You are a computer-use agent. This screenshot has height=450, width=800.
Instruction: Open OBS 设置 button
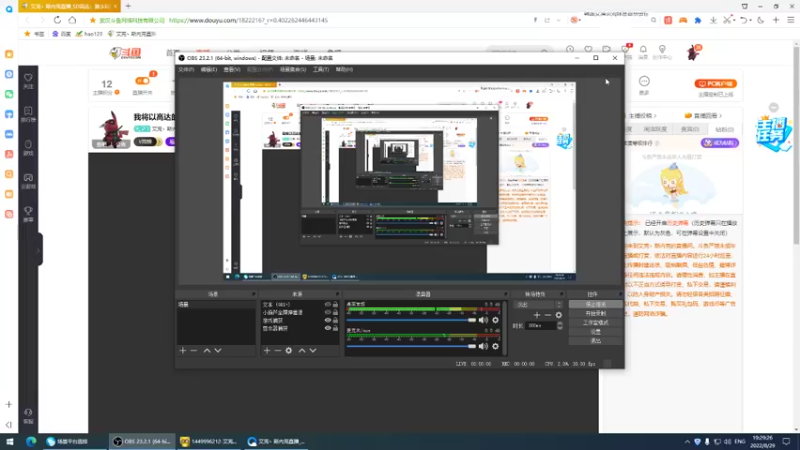(595, 332)
